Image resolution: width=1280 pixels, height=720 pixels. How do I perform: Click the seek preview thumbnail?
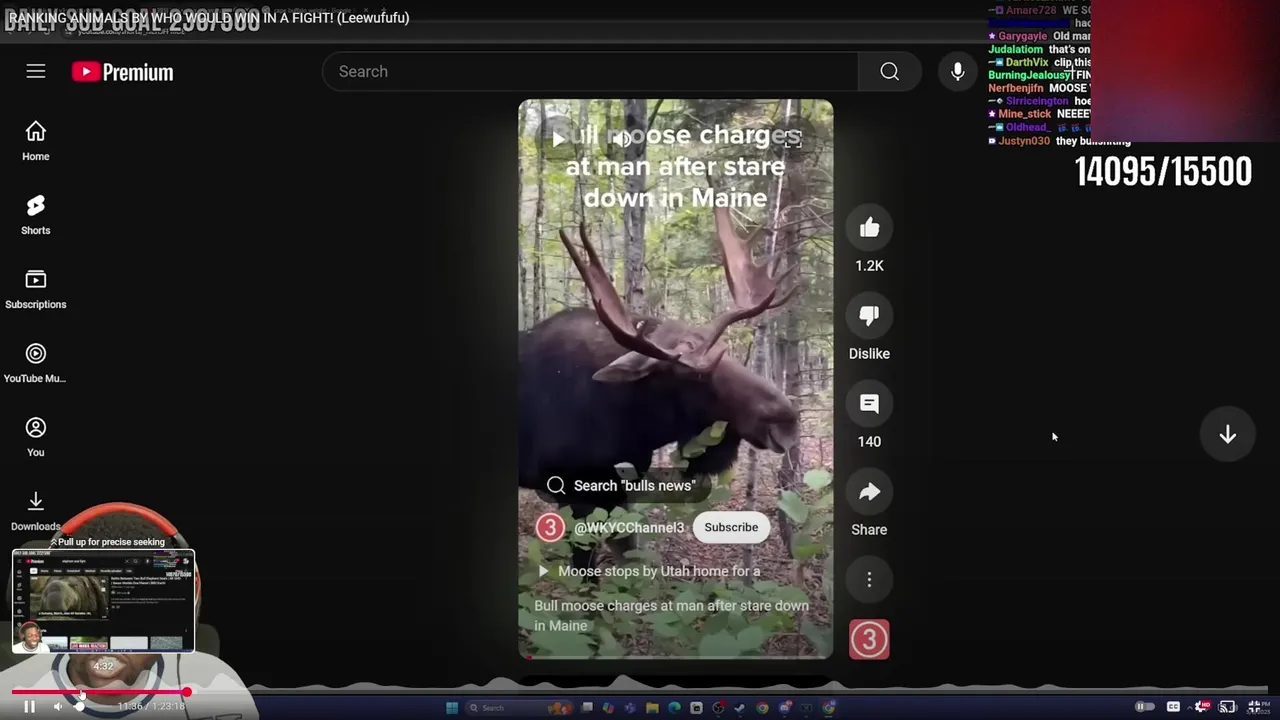tap(103, 601)
